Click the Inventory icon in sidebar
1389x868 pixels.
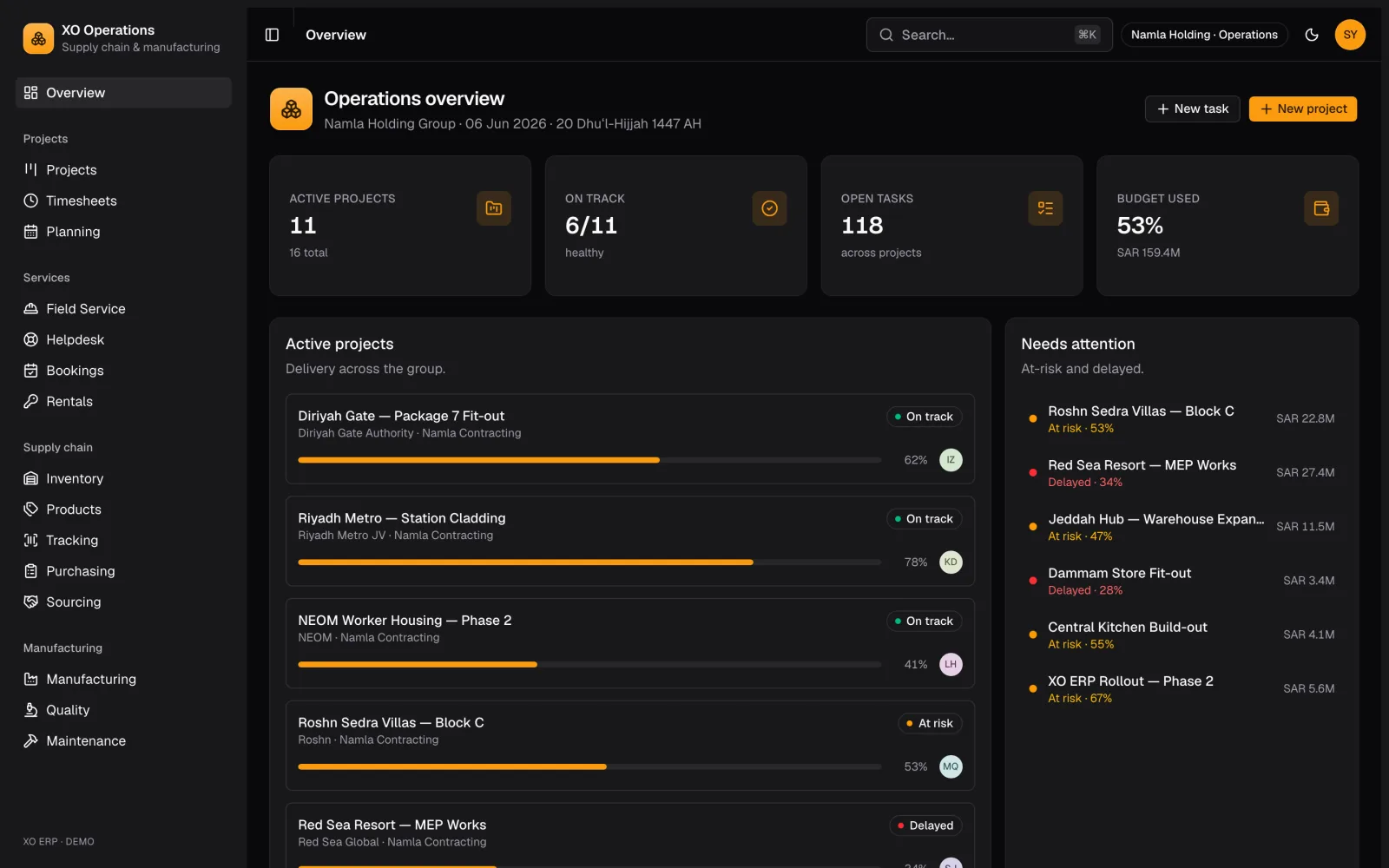point(31,478)
